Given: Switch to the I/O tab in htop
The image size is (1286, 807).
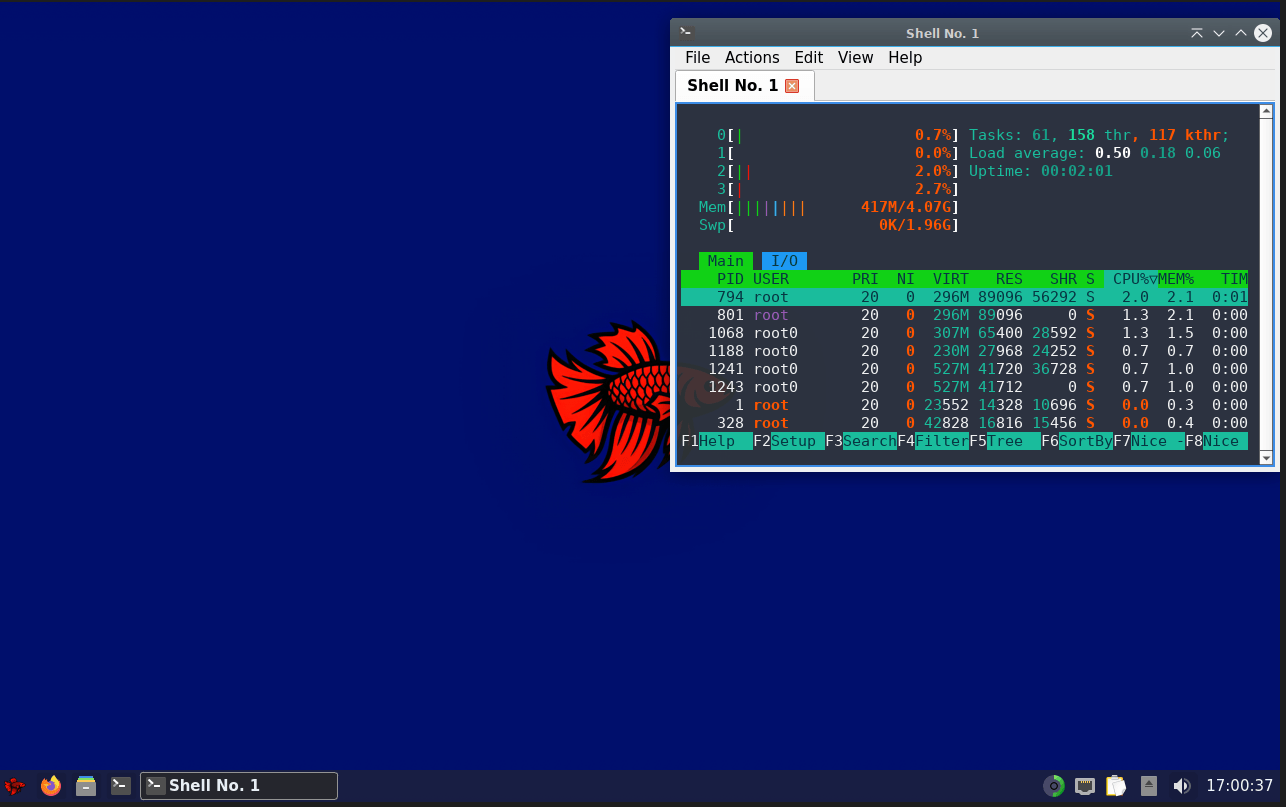Looking at the screenshot, I should pos(783,261).
